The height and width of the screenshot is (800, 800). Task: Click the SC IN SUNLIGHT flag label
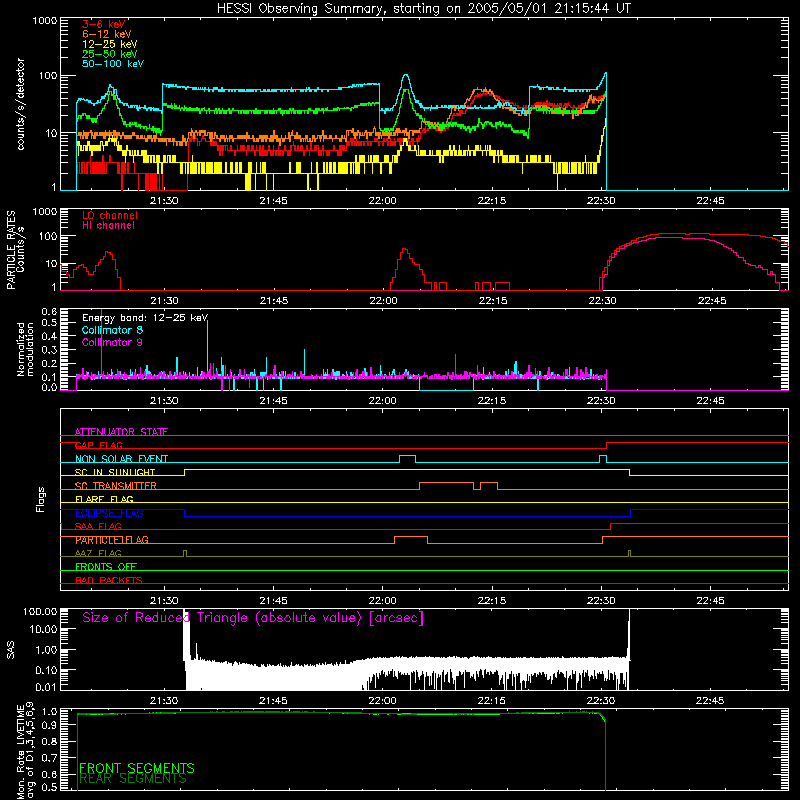[115, 472]
